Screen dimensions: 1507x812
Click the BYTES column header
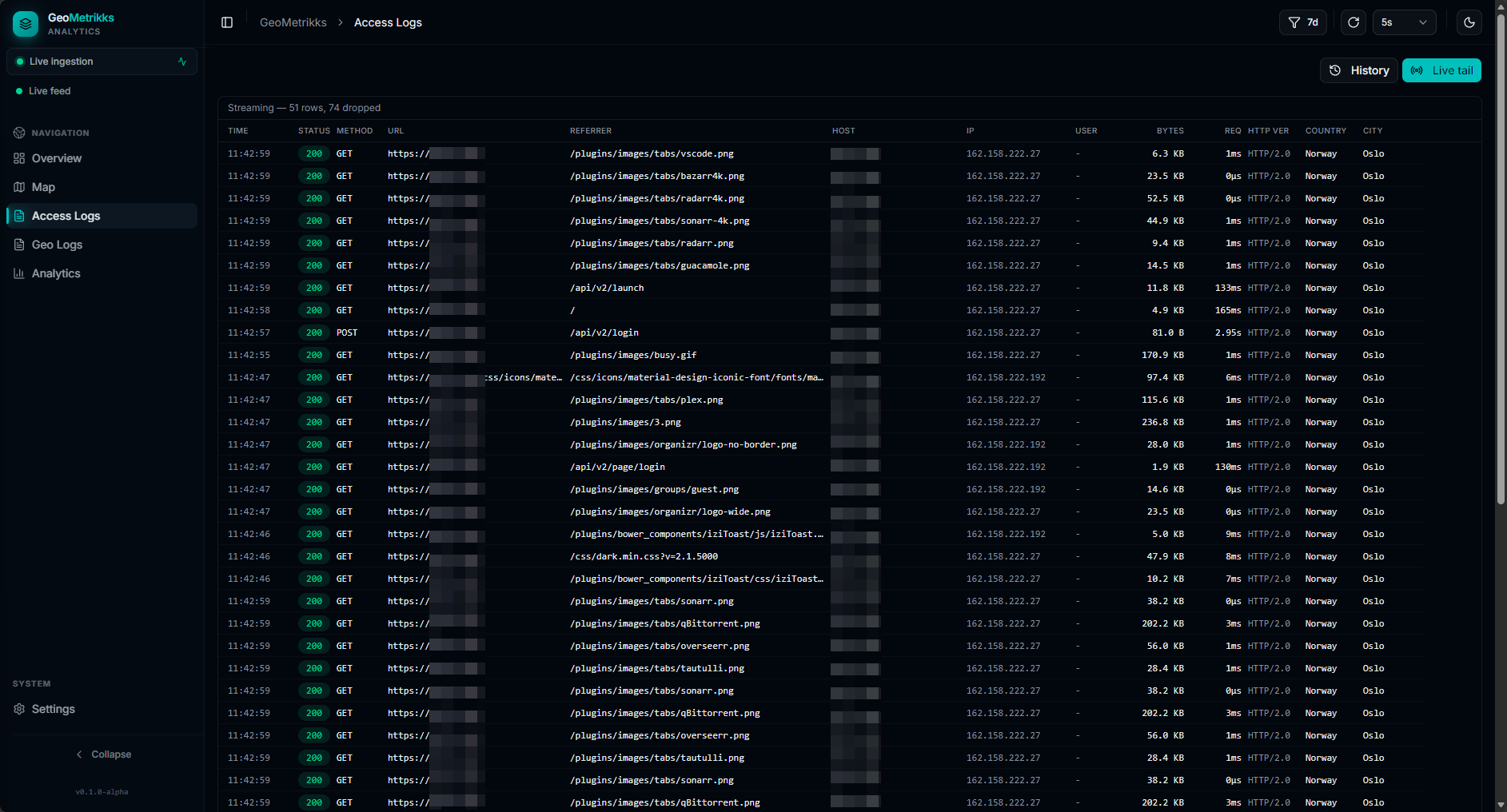tap(1170, 131)
